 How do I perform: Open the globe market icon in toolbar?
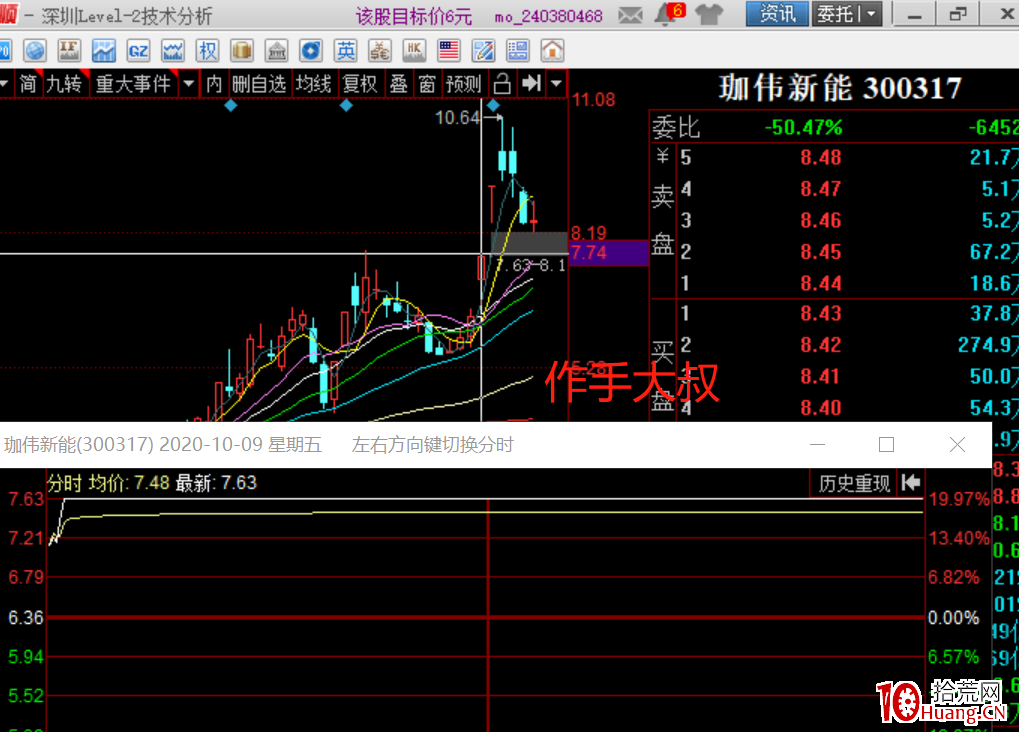35,51
